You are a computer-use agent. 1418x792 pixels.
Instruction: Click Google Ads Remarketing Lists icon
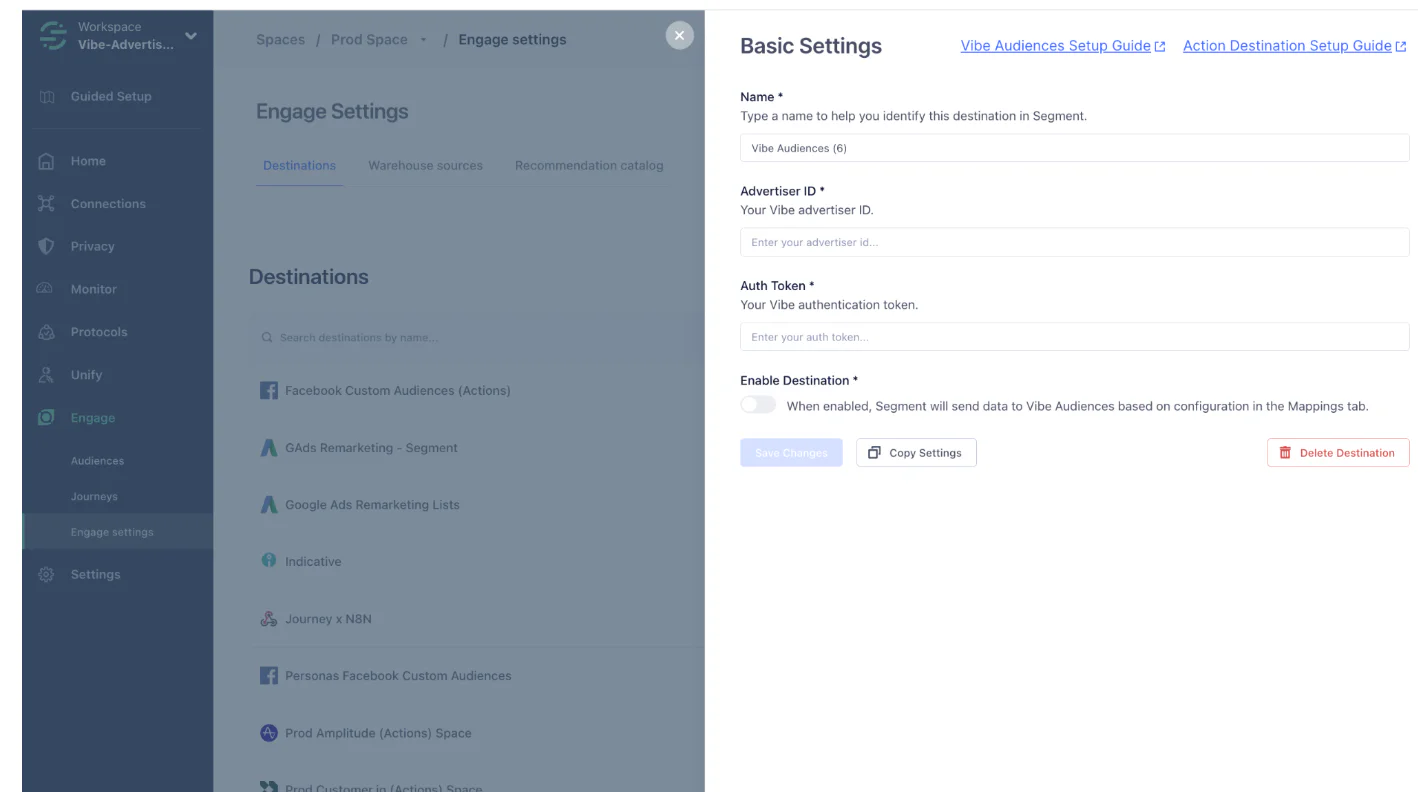(269, 505)
